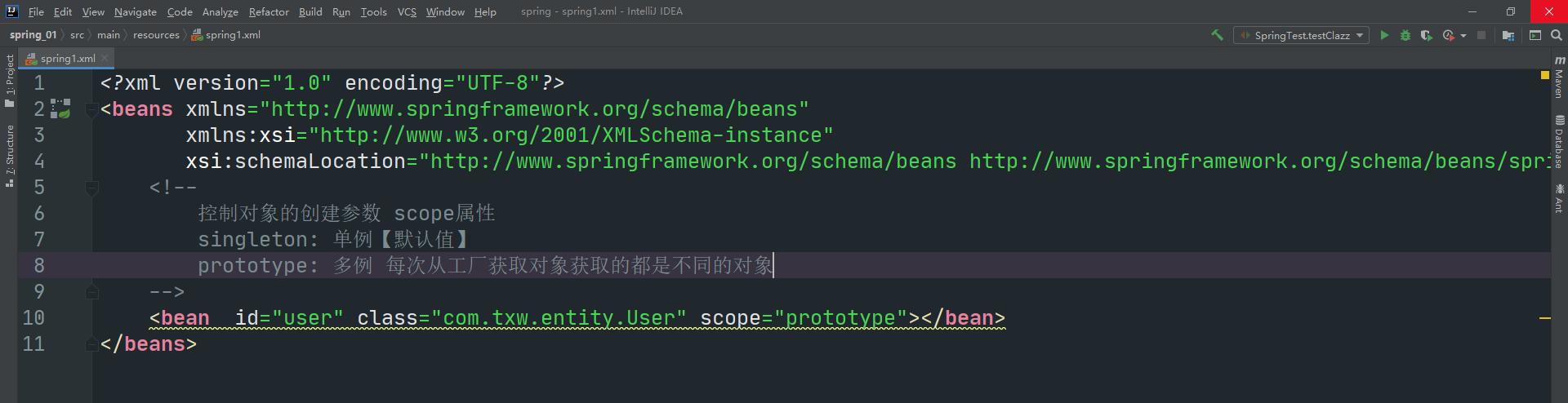Click the spring_01 breadcrumb

(x=33, y=35)
